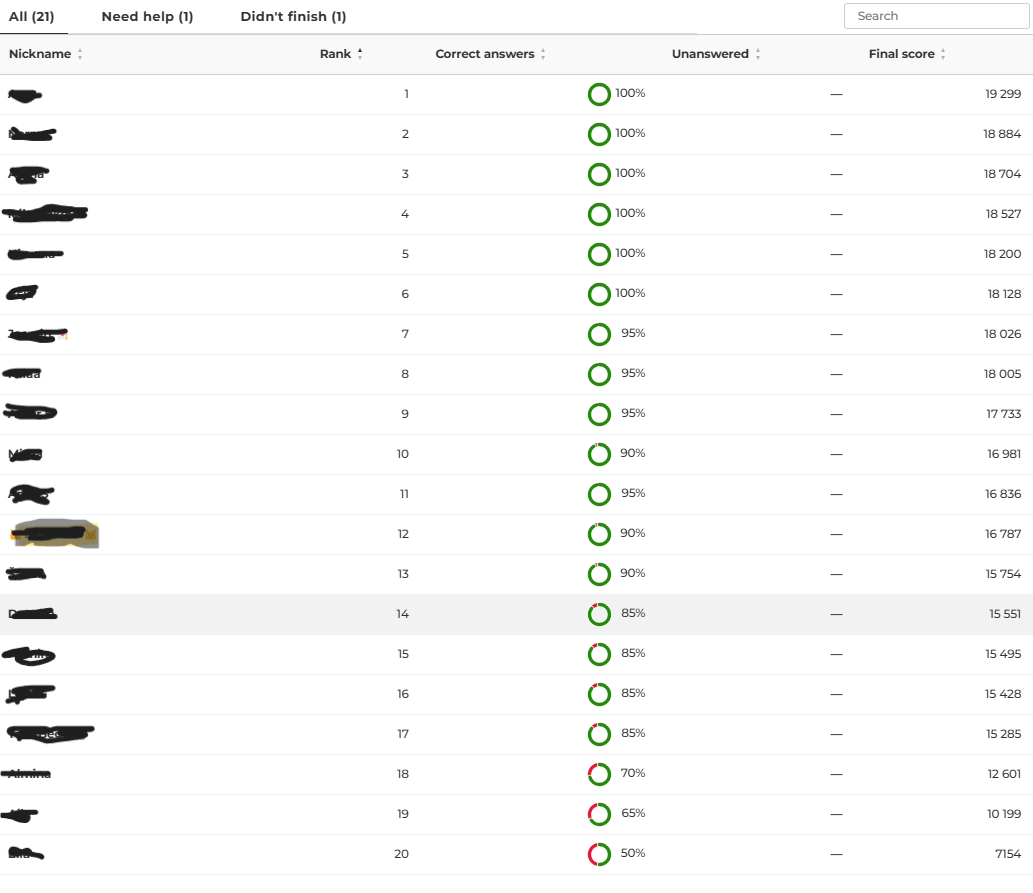Click the Correct answers column header

pos(485,54)
